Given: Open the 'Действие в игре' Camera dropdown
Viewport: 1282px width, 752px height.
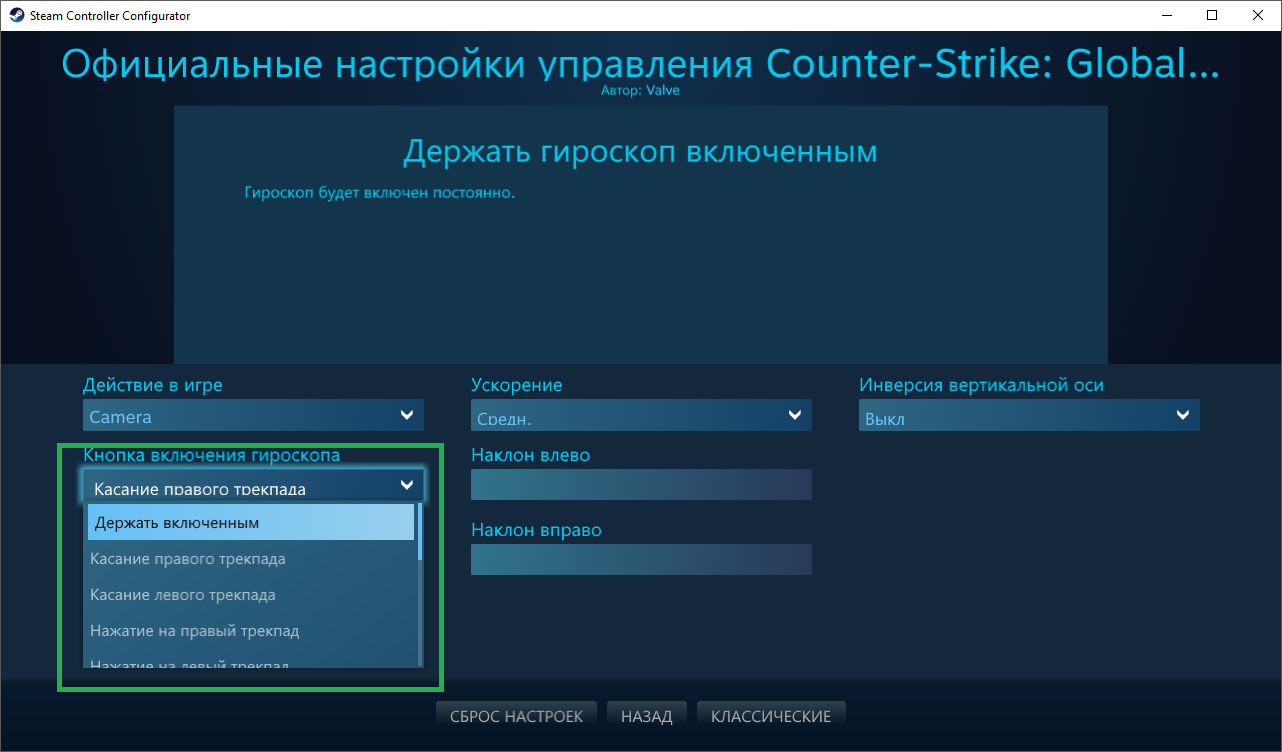Looking at the screenshot, I should (253, 415).
